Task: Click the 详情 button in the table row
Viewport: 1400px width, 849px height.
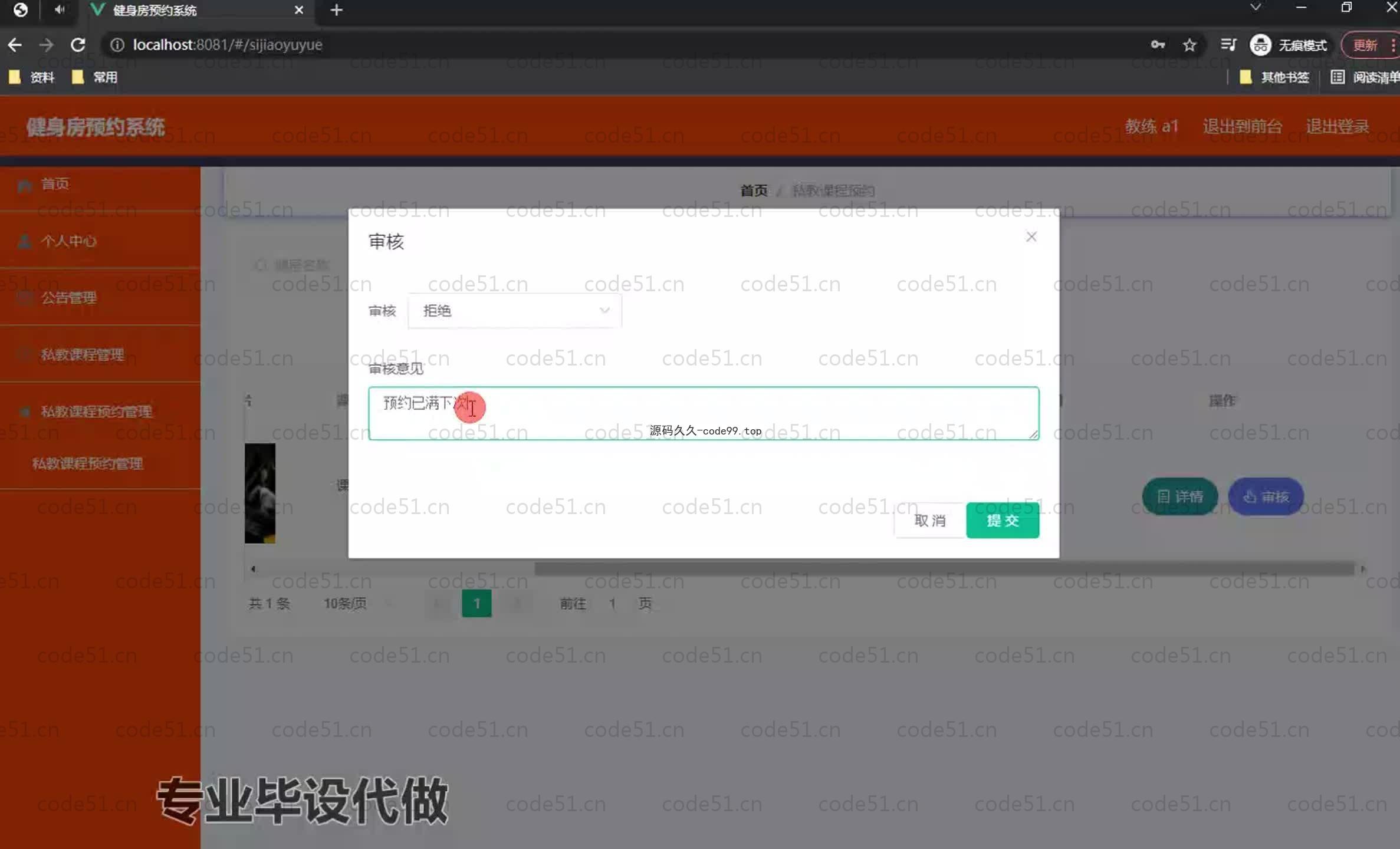Action: tap(1179, 496)
